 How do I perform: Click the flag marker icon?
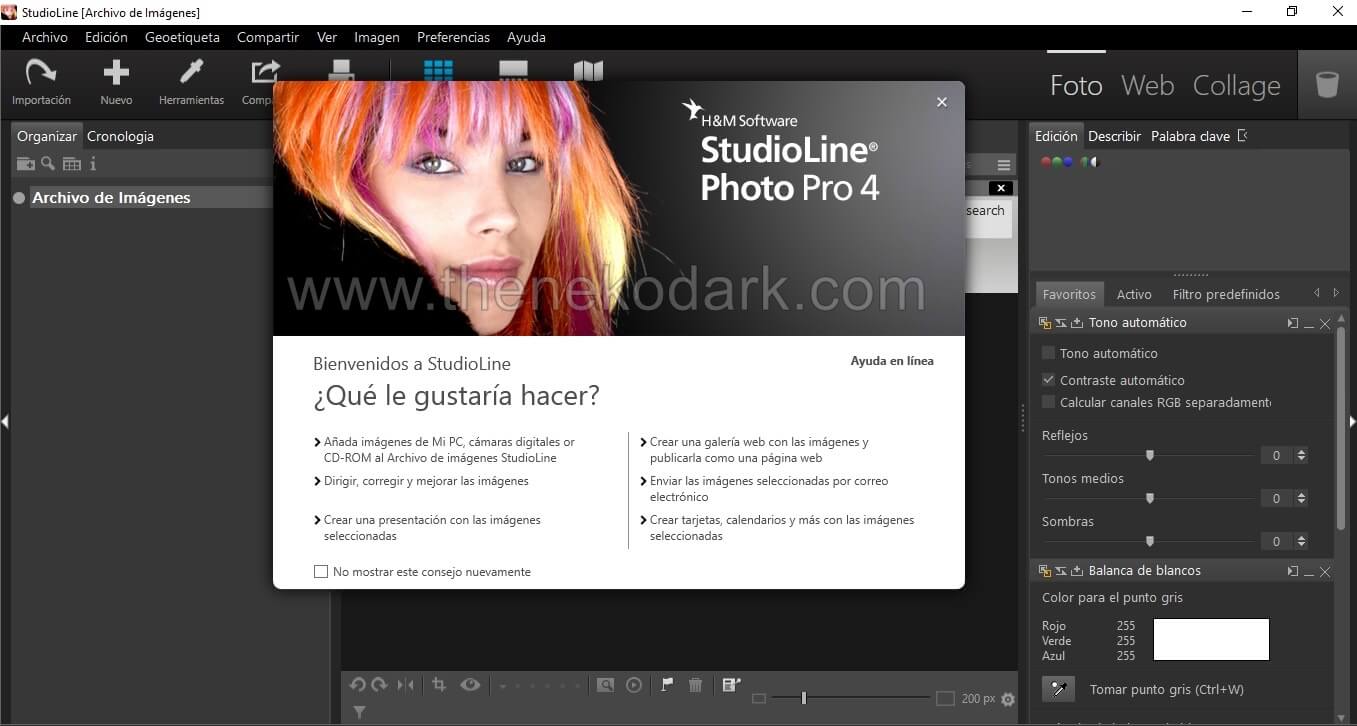667,685
